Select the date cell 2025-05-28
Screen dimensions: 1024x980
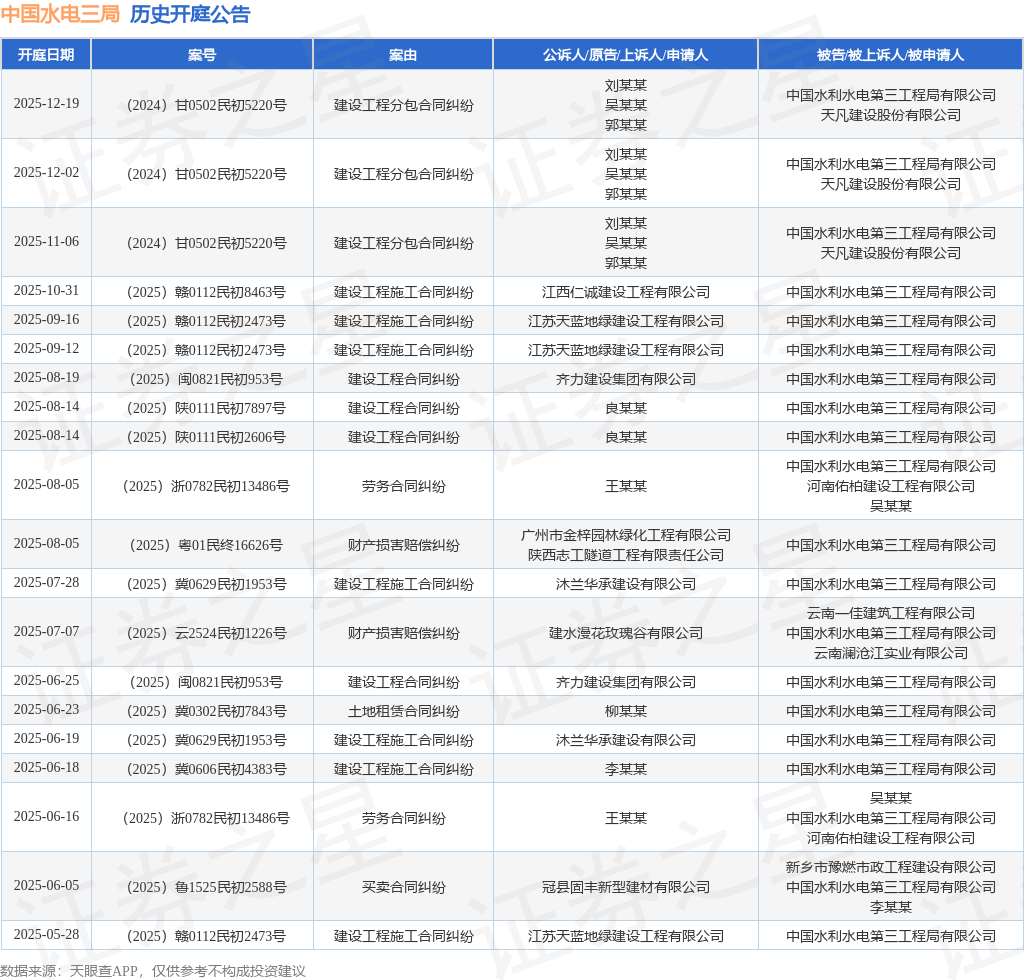click(x=46, y=935)
